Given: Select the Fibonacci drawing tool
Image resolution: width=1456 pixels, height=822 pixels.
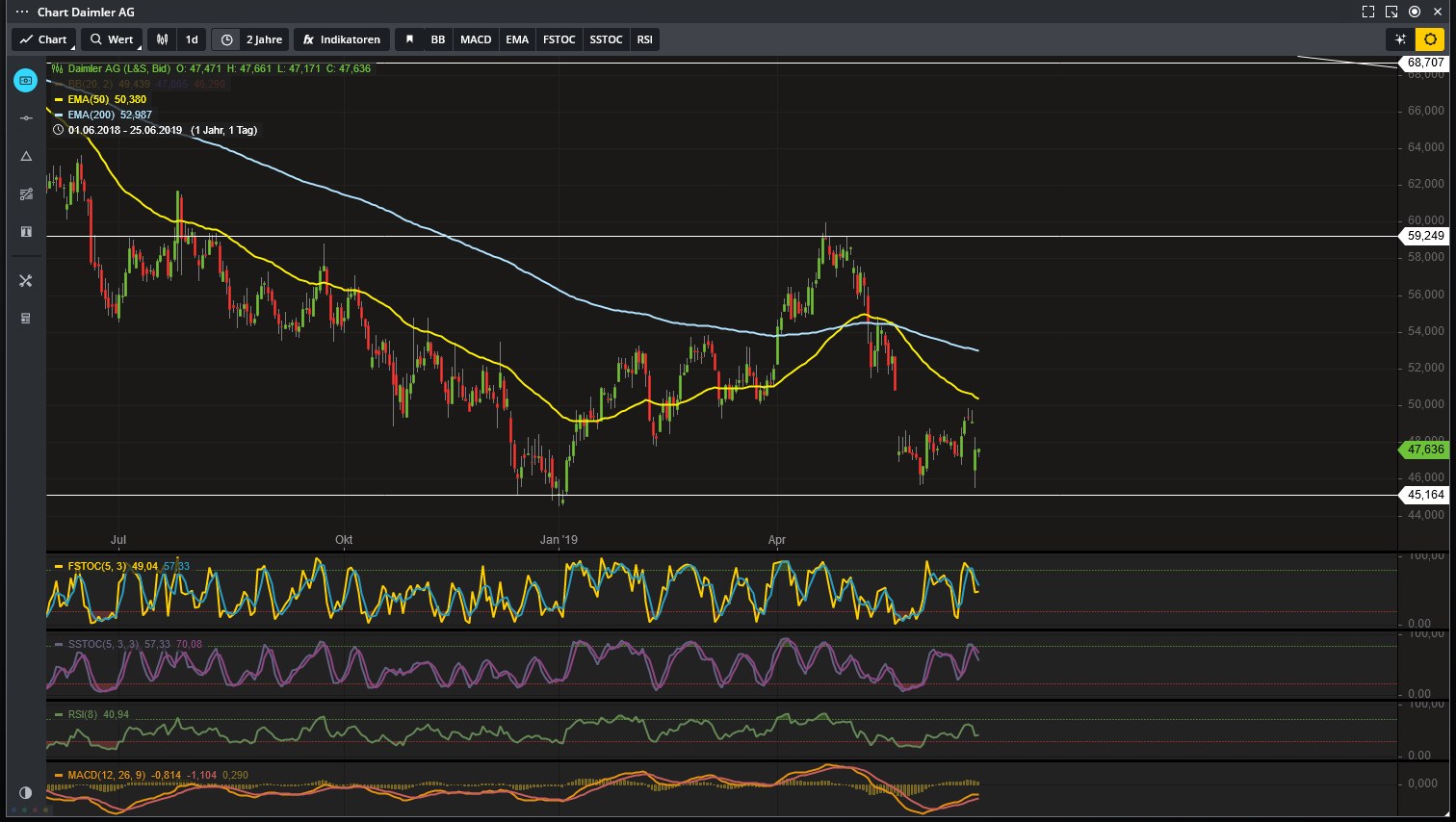Looking at the screenshot, I should tap(26, 193).
